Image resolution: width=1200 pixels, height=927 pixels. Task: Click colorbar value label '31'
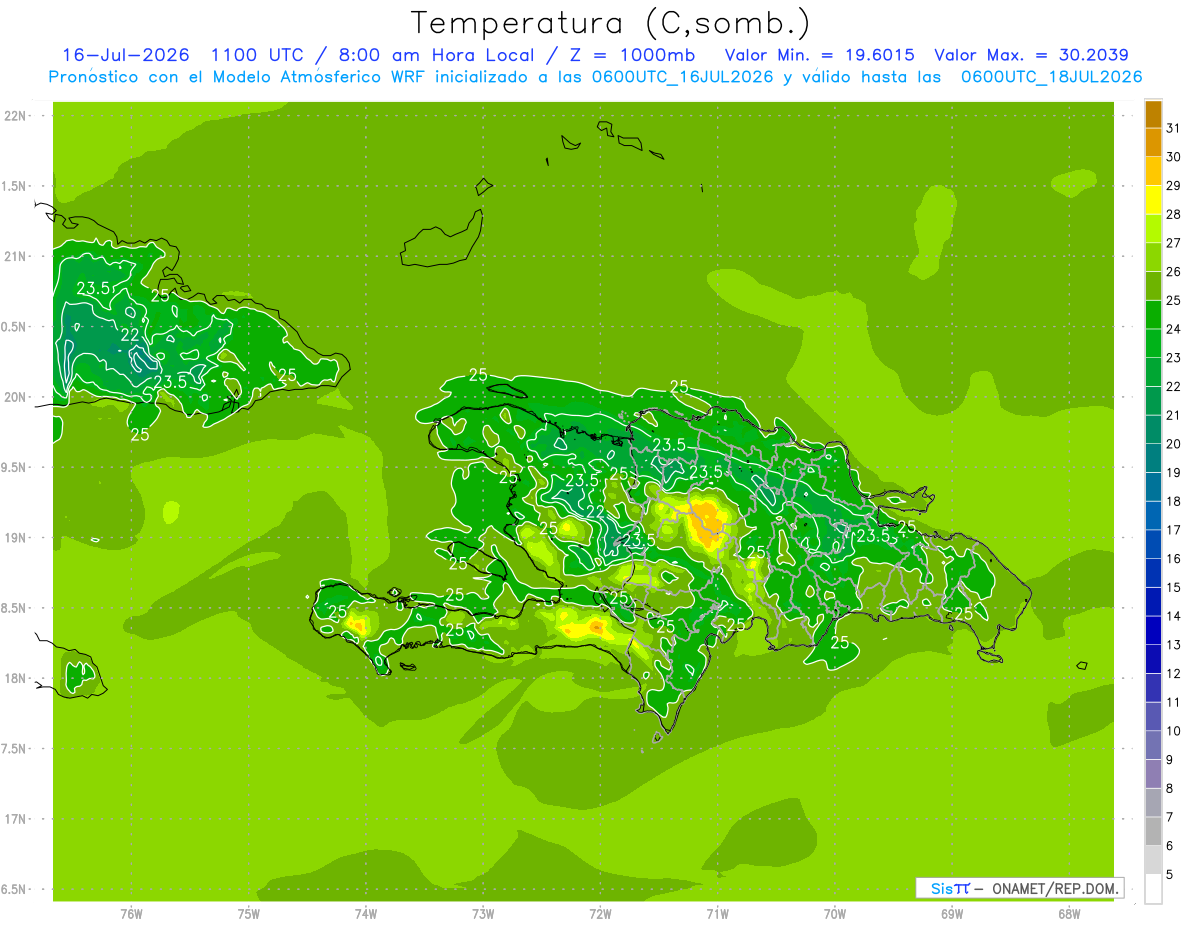(1174, 128)
